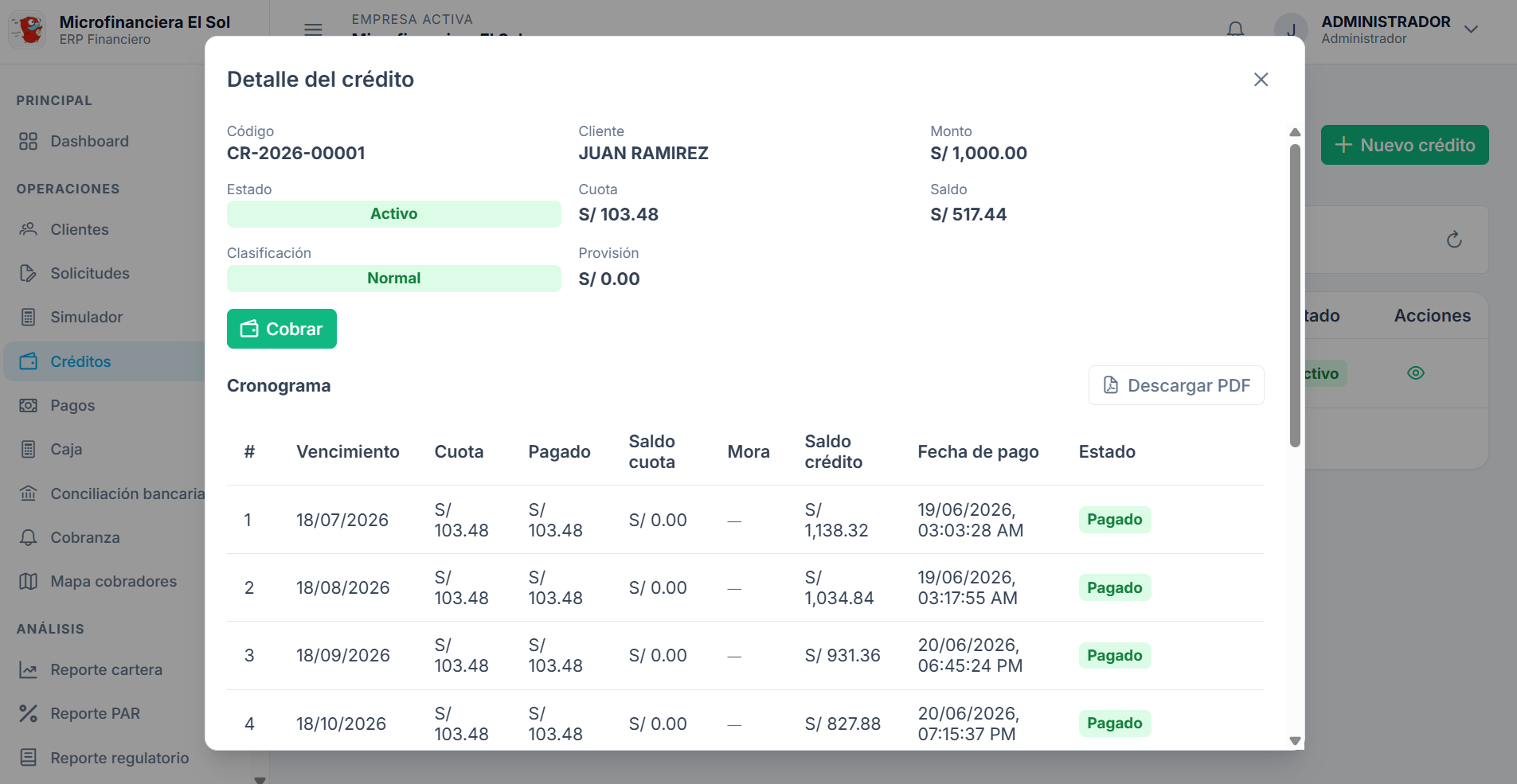The height and width of the screenshot is (784, 1517).
Task: Click the Saldo crédito column header
Action: [834, 451]
